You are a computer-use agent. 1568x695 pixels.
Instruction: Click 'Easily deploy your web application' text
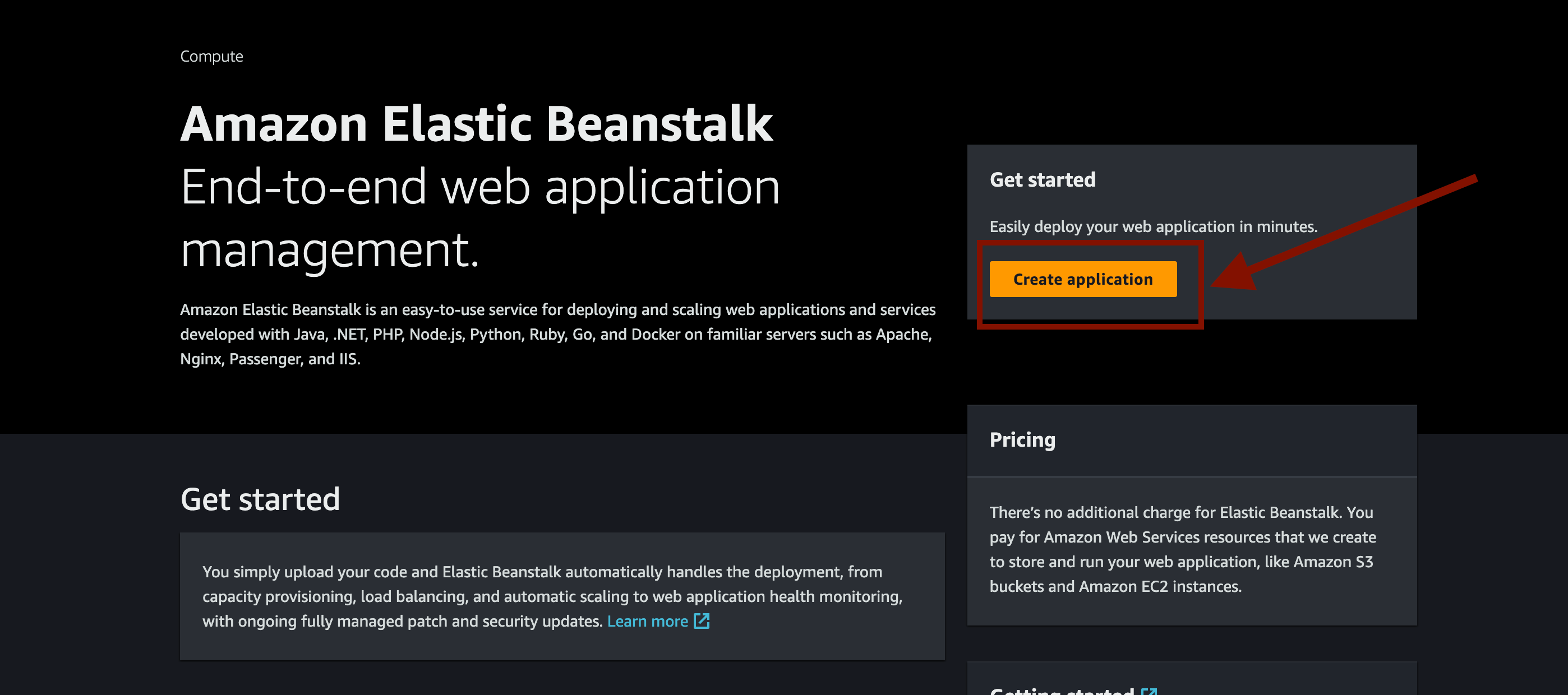1153,227
